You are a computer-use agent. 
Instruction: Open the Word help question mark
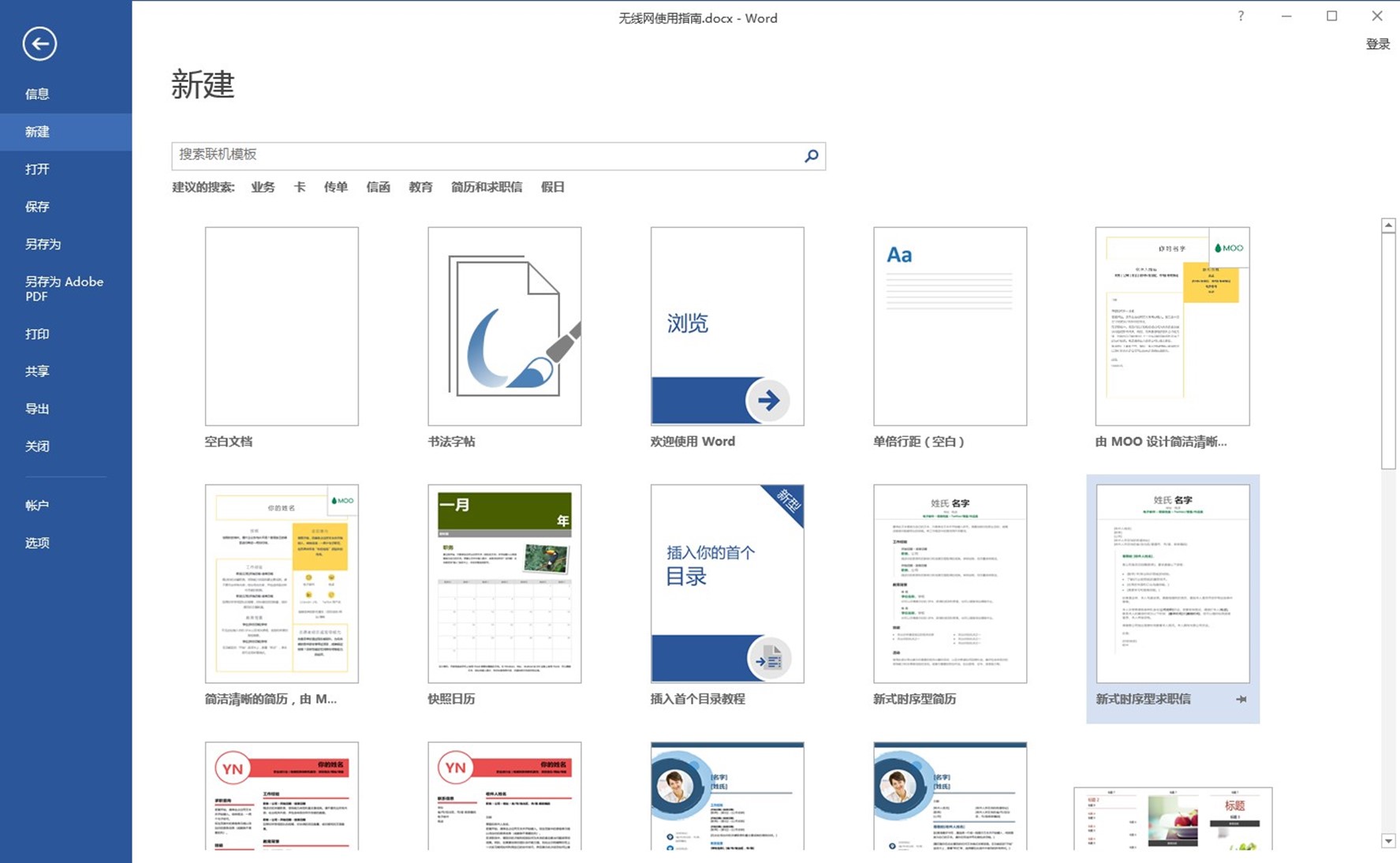(x=1241, y=16)
